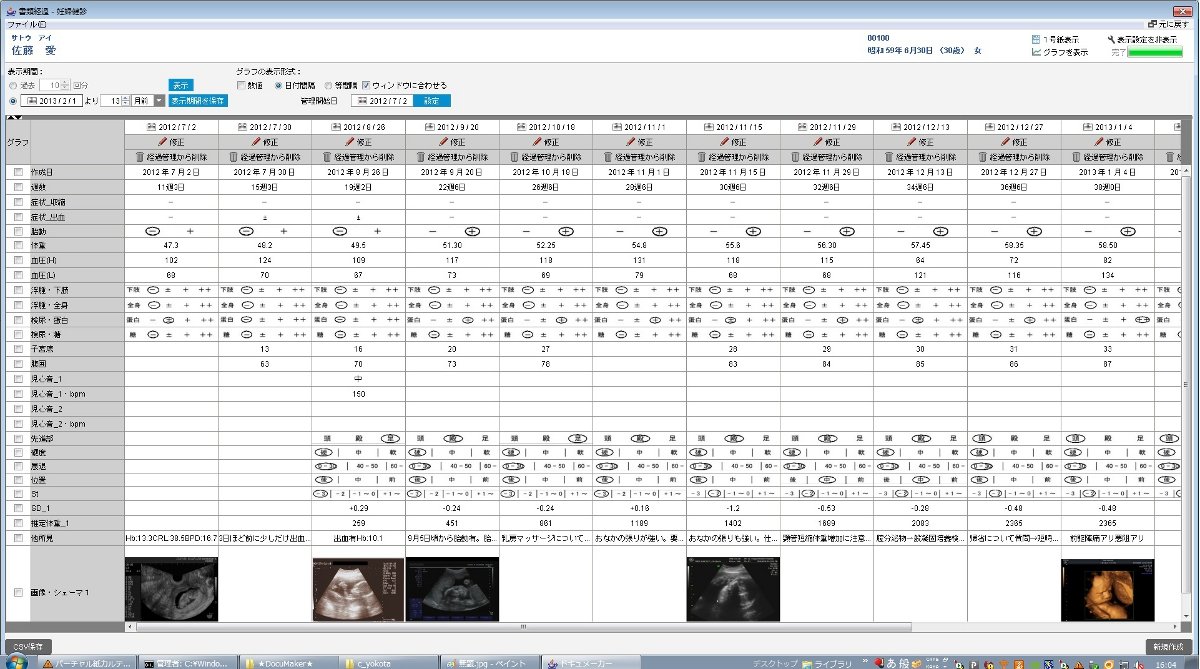Check graph checkbox for 血圧(H) row
Viewport: 1200px width, 669px height.
[18, 259]
